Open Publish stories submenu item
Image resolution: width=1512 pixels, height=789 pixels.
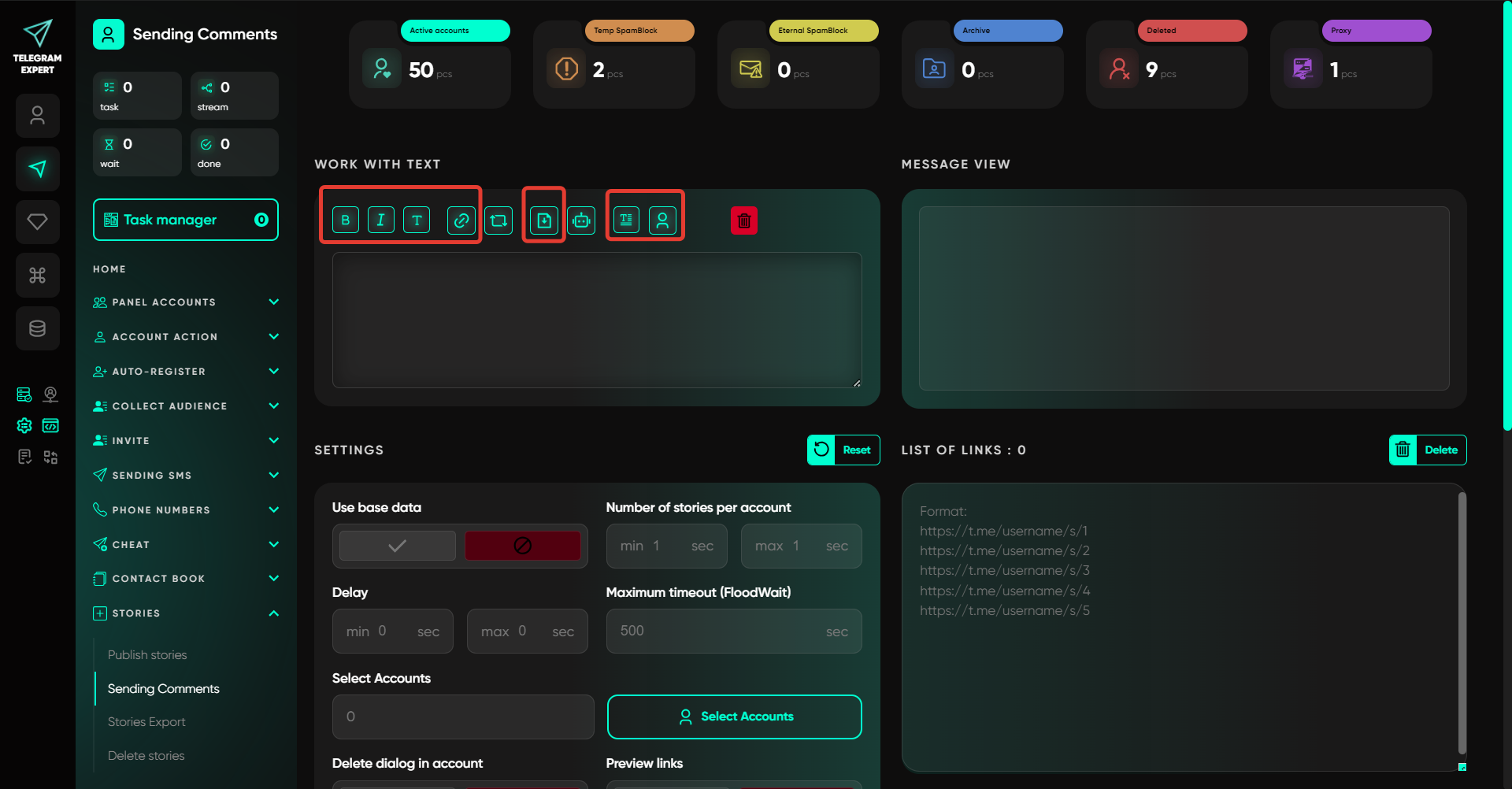pos(147,655)
